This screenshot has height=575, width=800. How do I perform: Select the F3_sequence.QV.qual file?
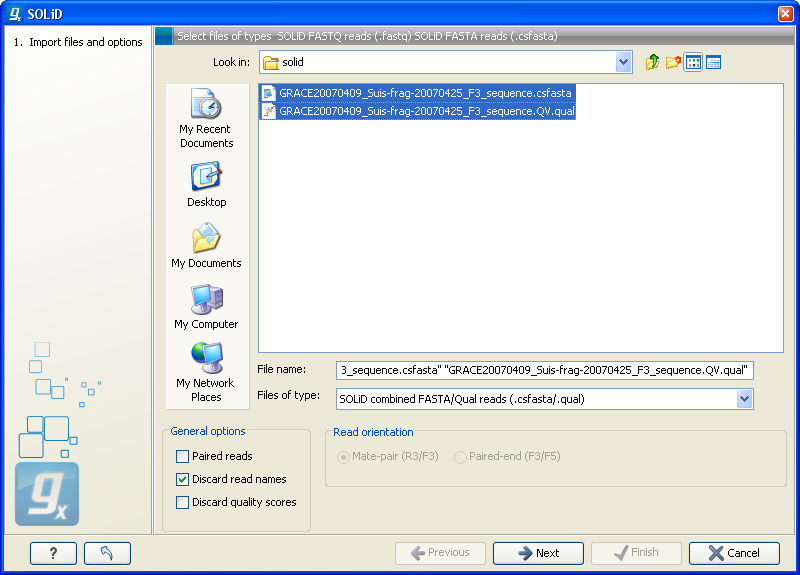(426, 111)
